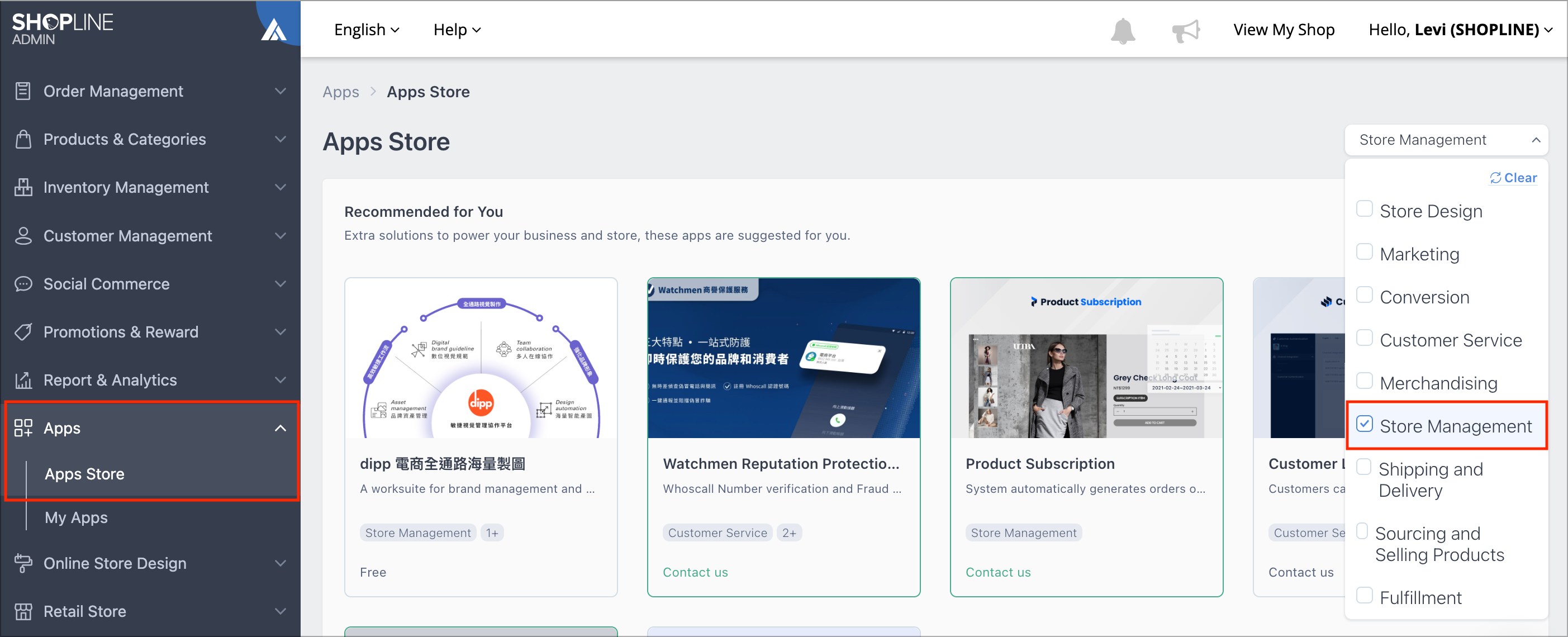Open the Retail Store menu item
1568x637 pixels.
tap(150, 611)
